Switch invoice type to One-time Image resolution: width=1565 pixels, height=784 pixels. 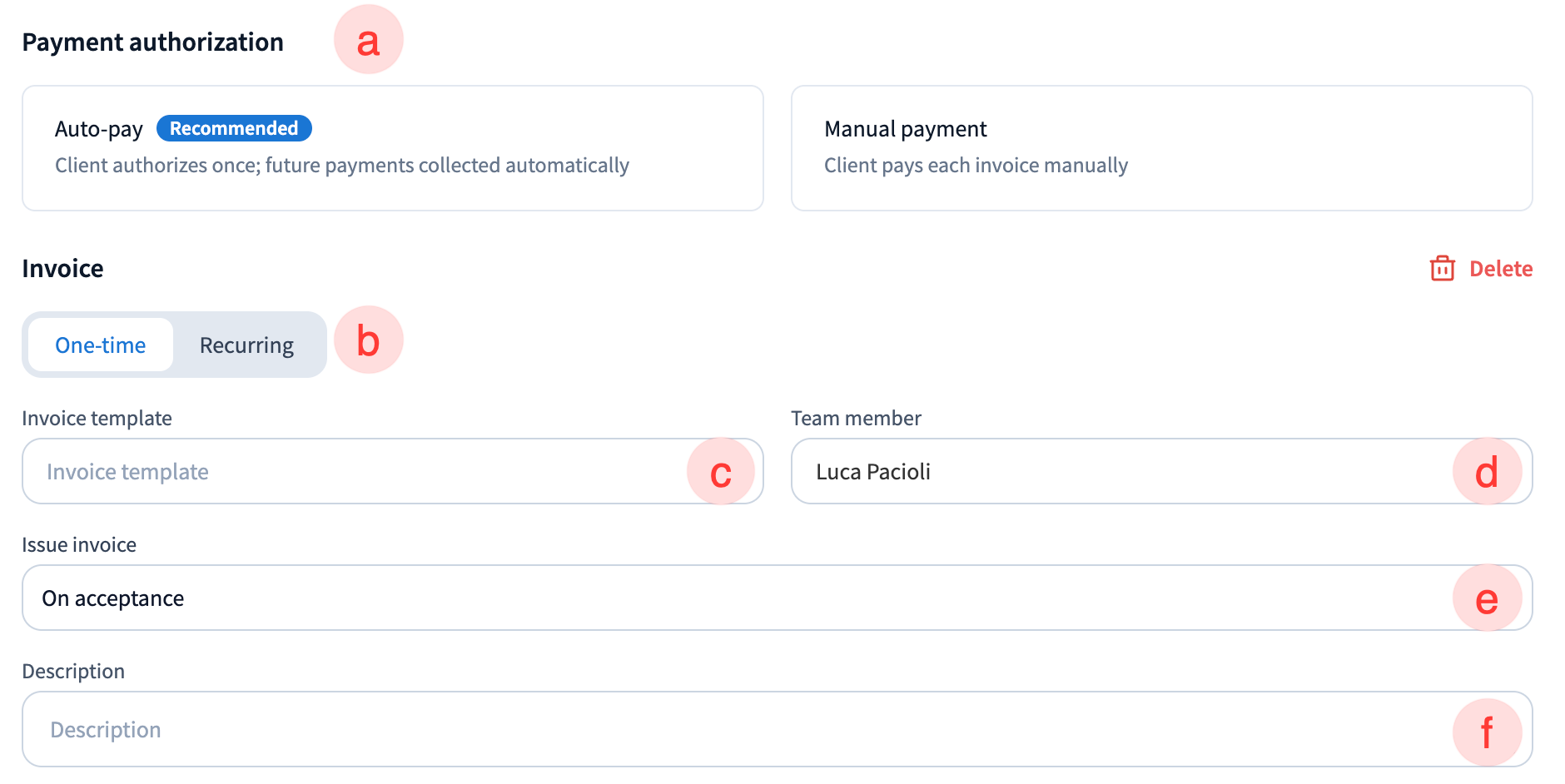click(101, 345)
